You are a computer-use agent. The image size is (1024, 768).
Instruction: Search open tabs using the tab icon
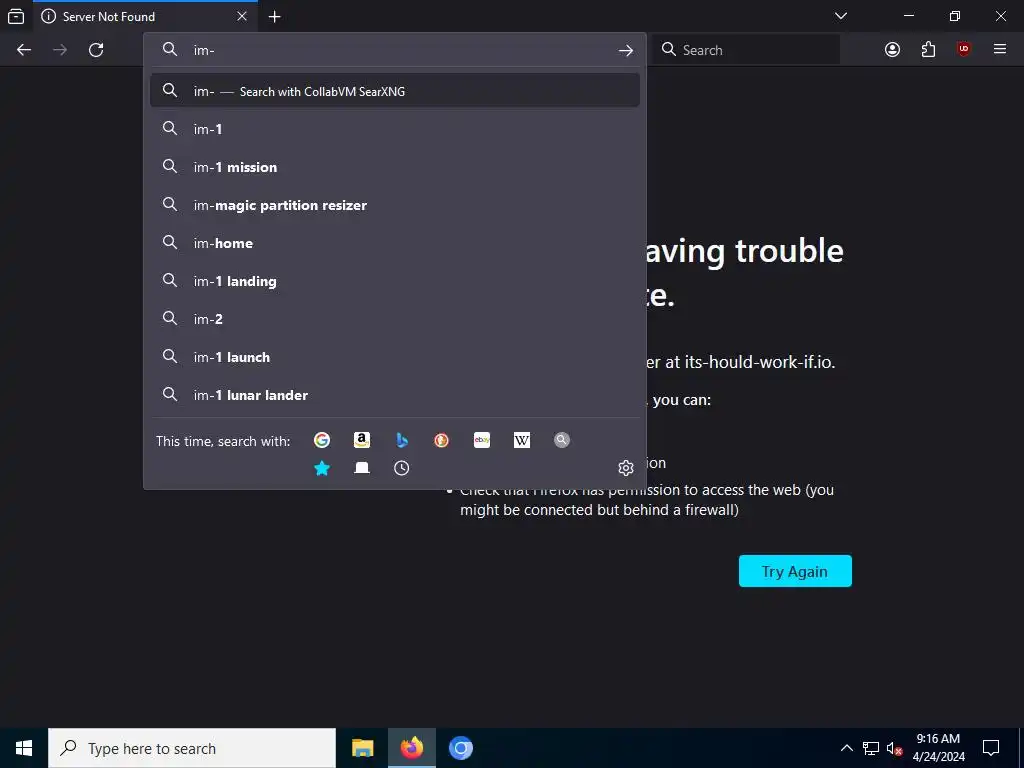(362, 468)
